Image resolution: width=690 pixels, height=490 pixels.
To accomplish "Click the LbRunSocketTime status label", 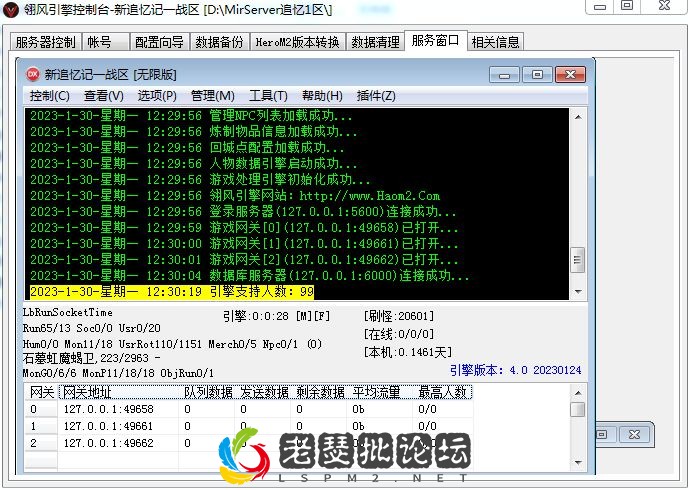I will point(68,312).
